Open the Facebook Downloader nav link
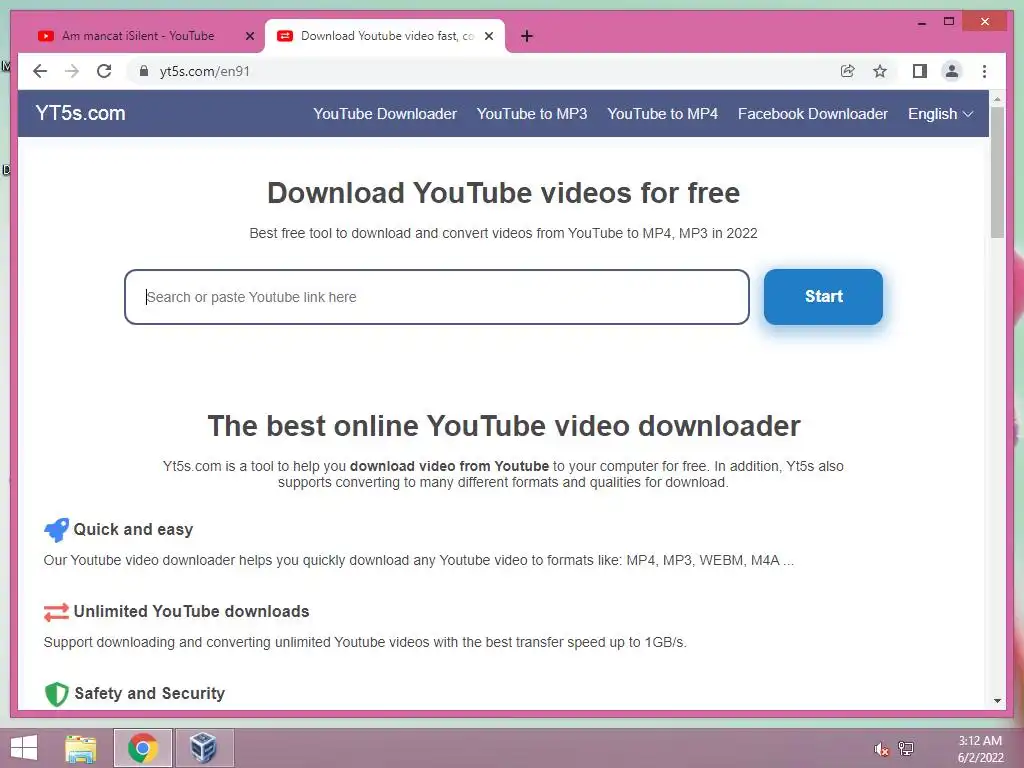1024x768 pixels. coord(812,114)
